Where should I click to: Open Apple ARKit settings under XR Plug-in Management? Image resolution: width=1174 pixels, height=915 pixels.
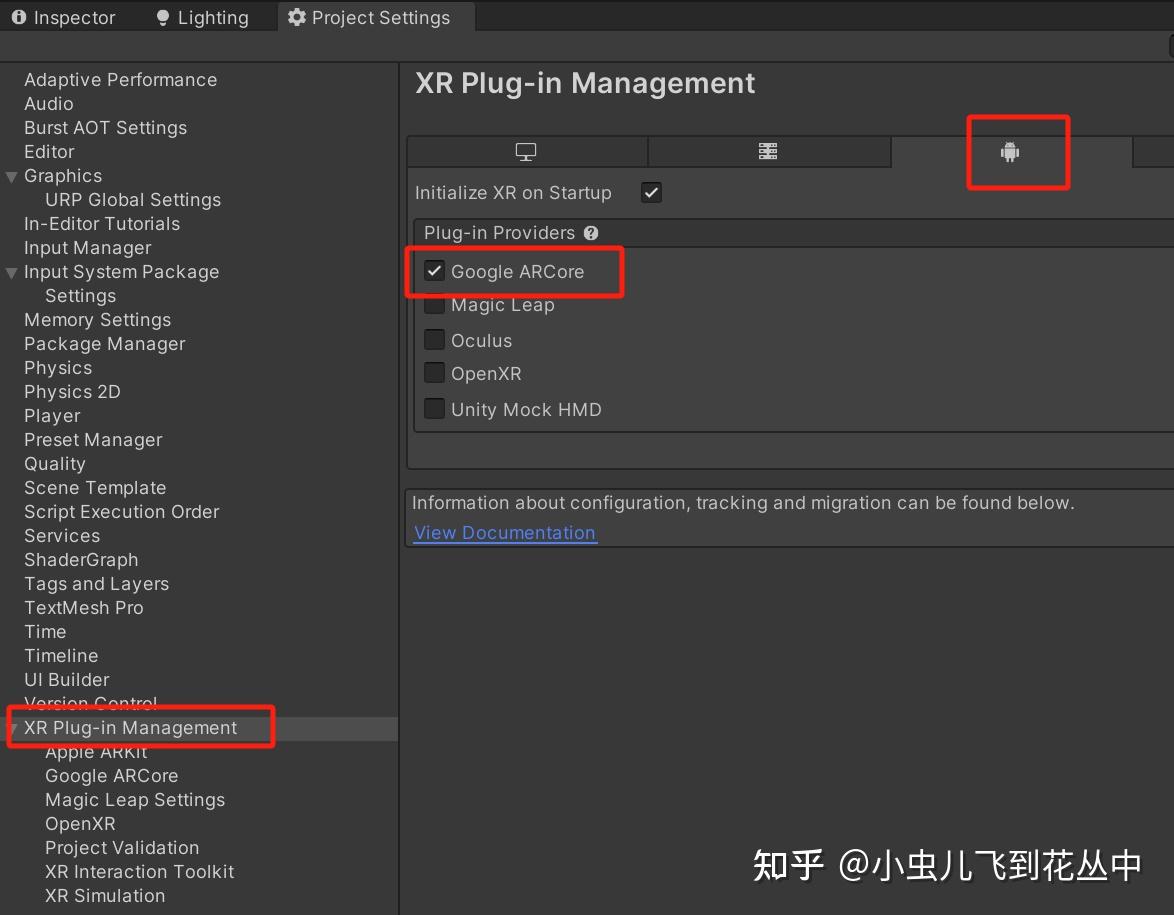click(x=96, y=751)
